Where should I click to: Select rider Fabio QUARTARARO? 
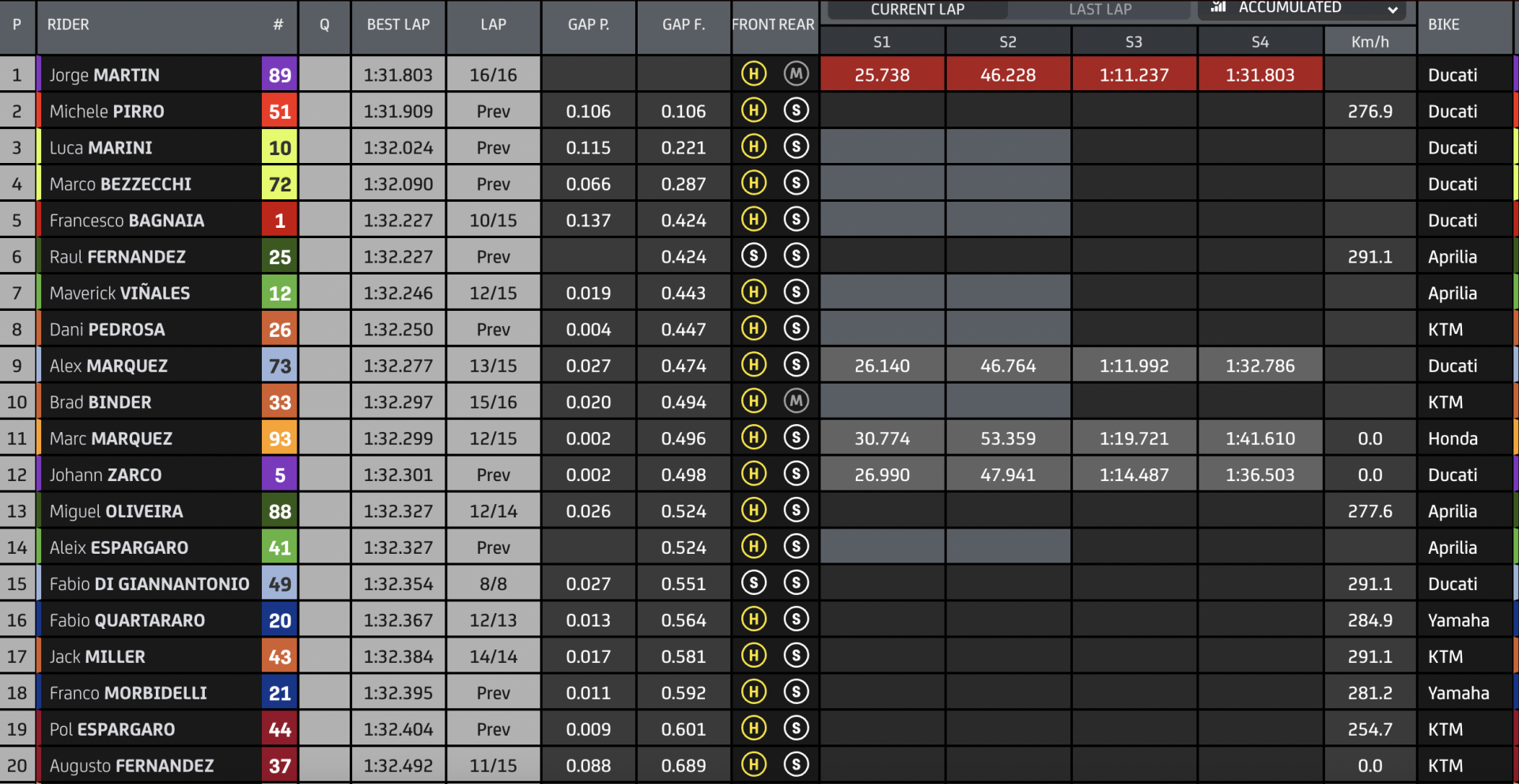tap(127, 621)
